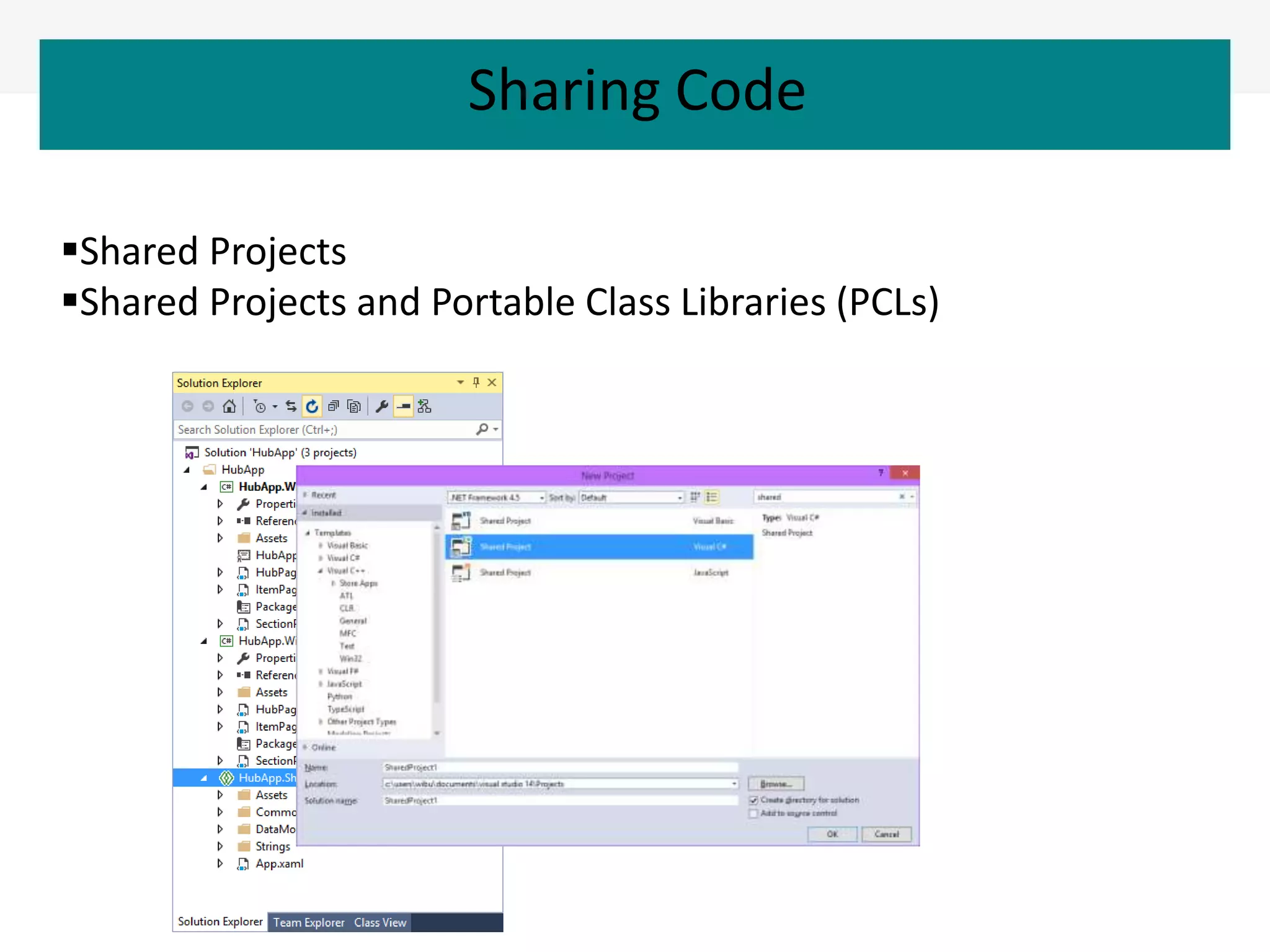Switch to the Team Explorer tab
Screen dimensions: 1270x952
click(309, 922)
